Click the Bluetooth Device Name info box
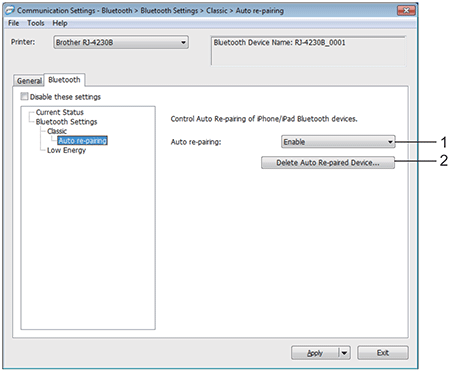450x371 pixels. click(308, 51)
